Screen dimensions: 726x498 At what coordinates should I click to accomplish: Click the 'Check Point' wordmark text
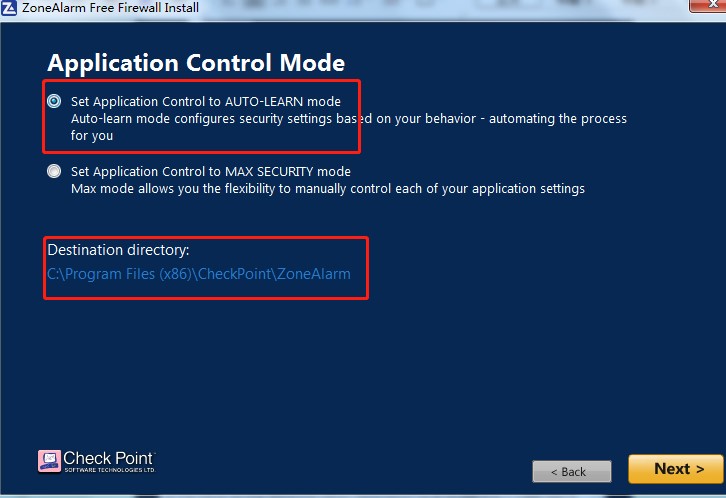[108, 458]
